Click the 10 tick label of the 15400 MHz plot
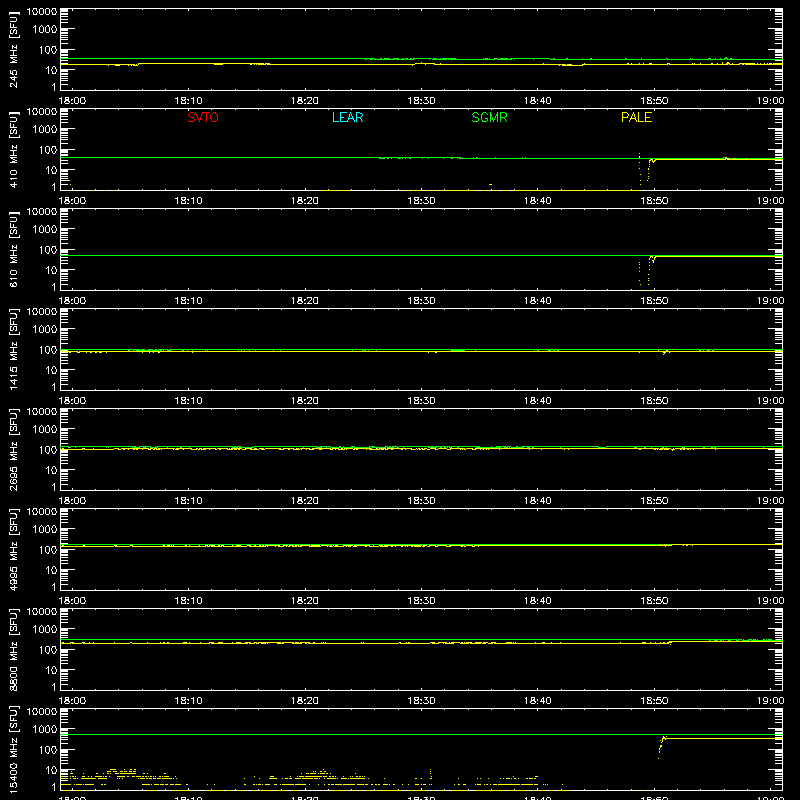The image size is (800, 800). click(x=51, y=770)
